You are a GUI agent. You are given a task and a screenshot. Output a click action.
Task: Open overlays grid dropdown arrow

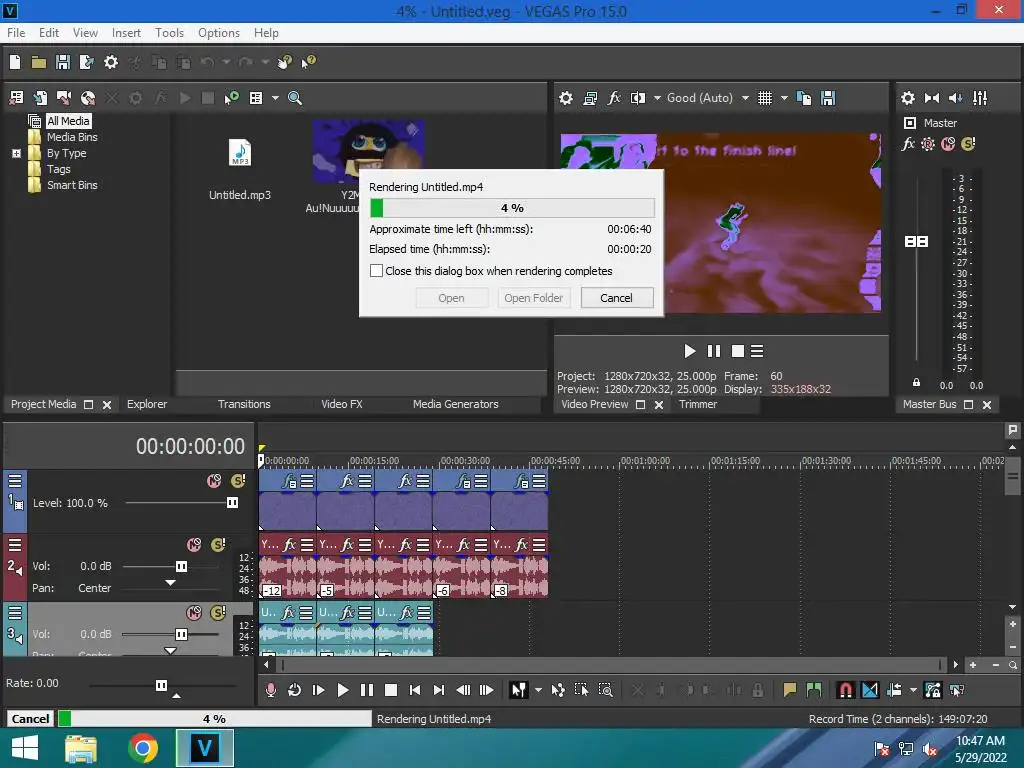click(784, 98)
